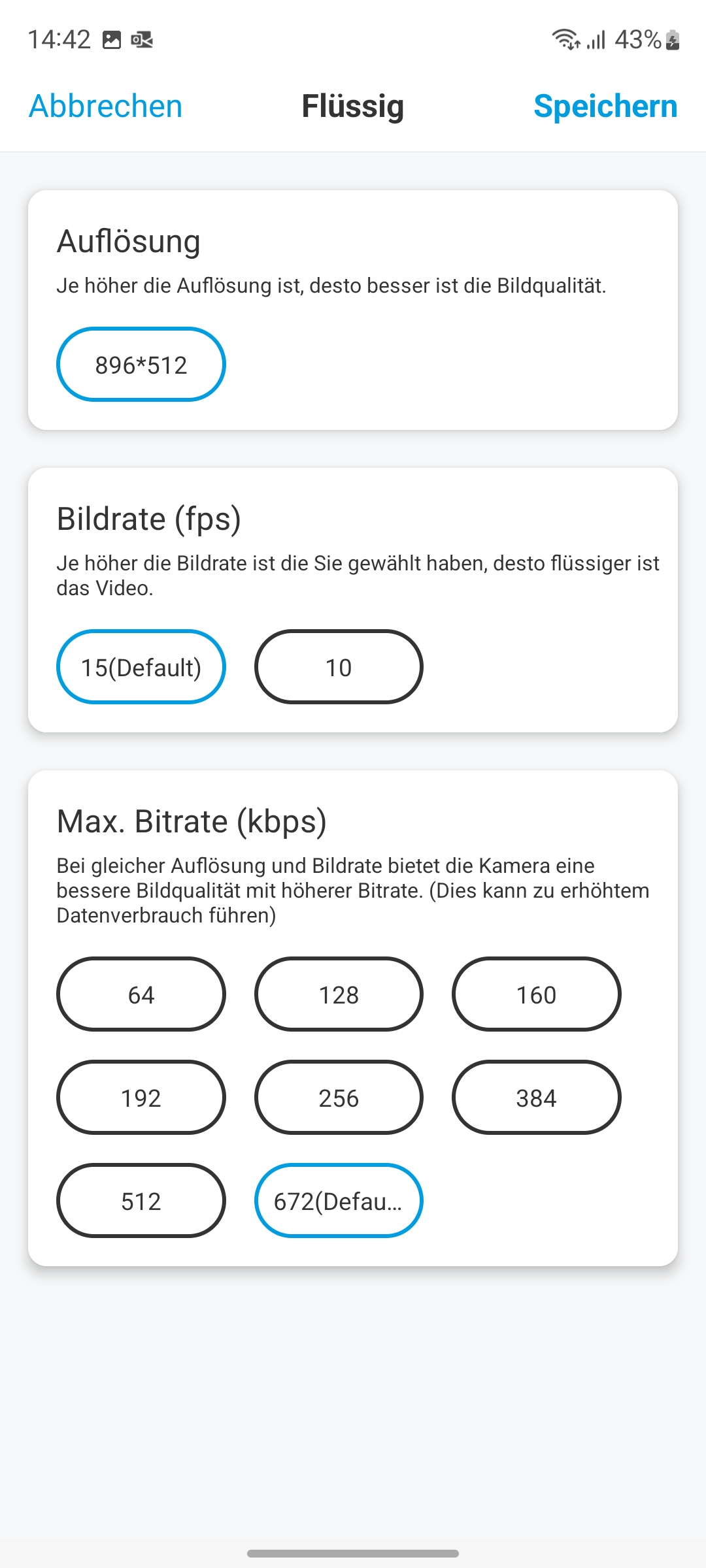The width and height of the screenshot is (706, 1568).
Task: Select the 896*512 resolution option
Action: click(x=141, y=365)
